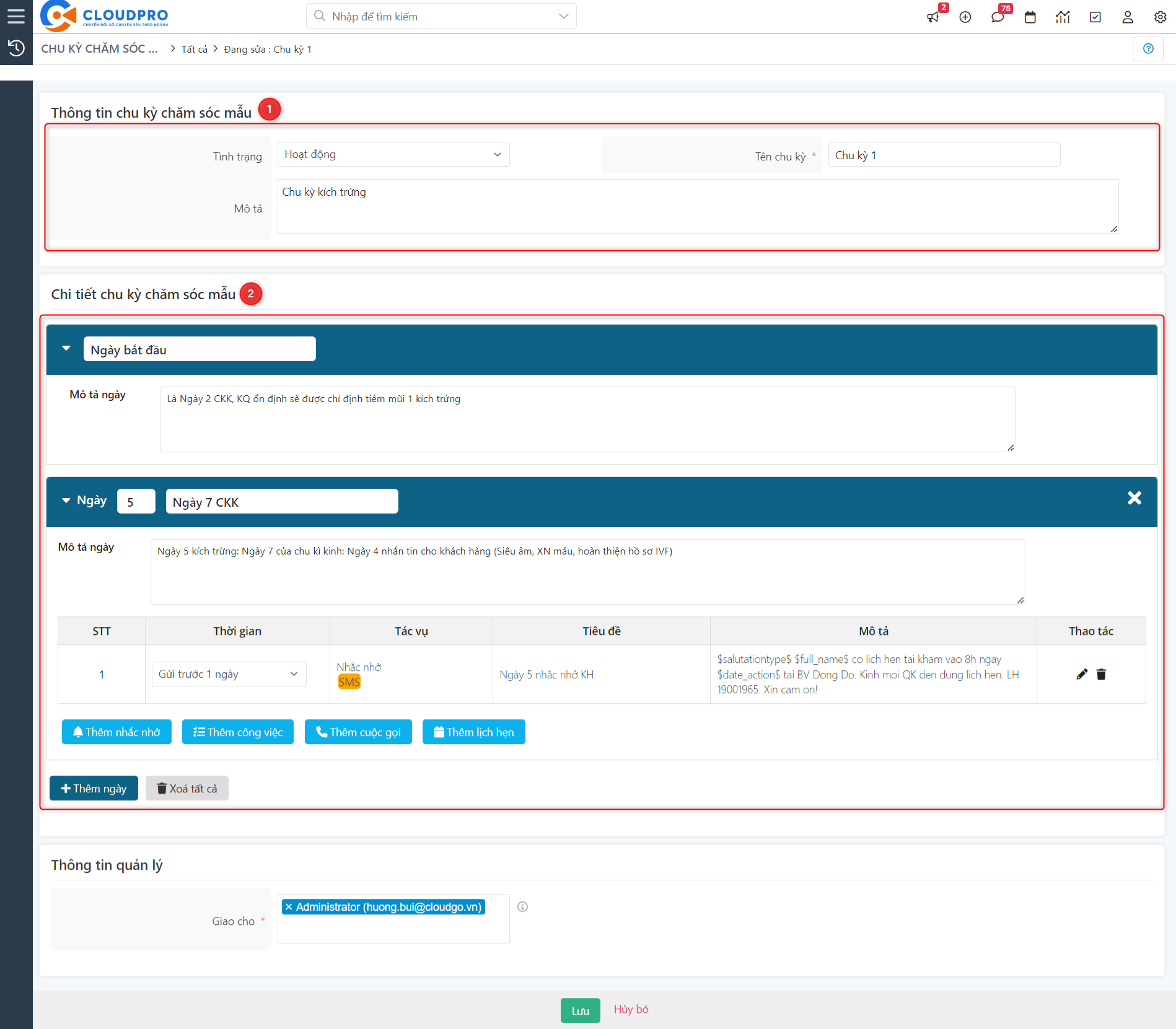The image size is (1176, 1029).
Task: Edit the Ngày 5 nhắc nhở KH row
Action: 1082,674
